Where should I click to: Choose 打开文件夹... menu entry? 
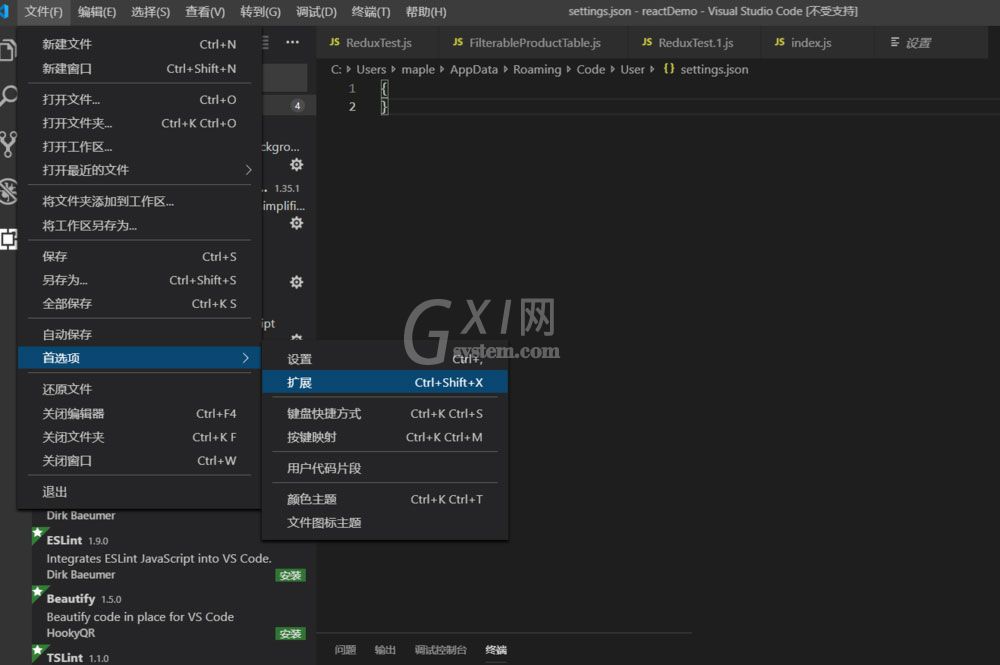139,123
